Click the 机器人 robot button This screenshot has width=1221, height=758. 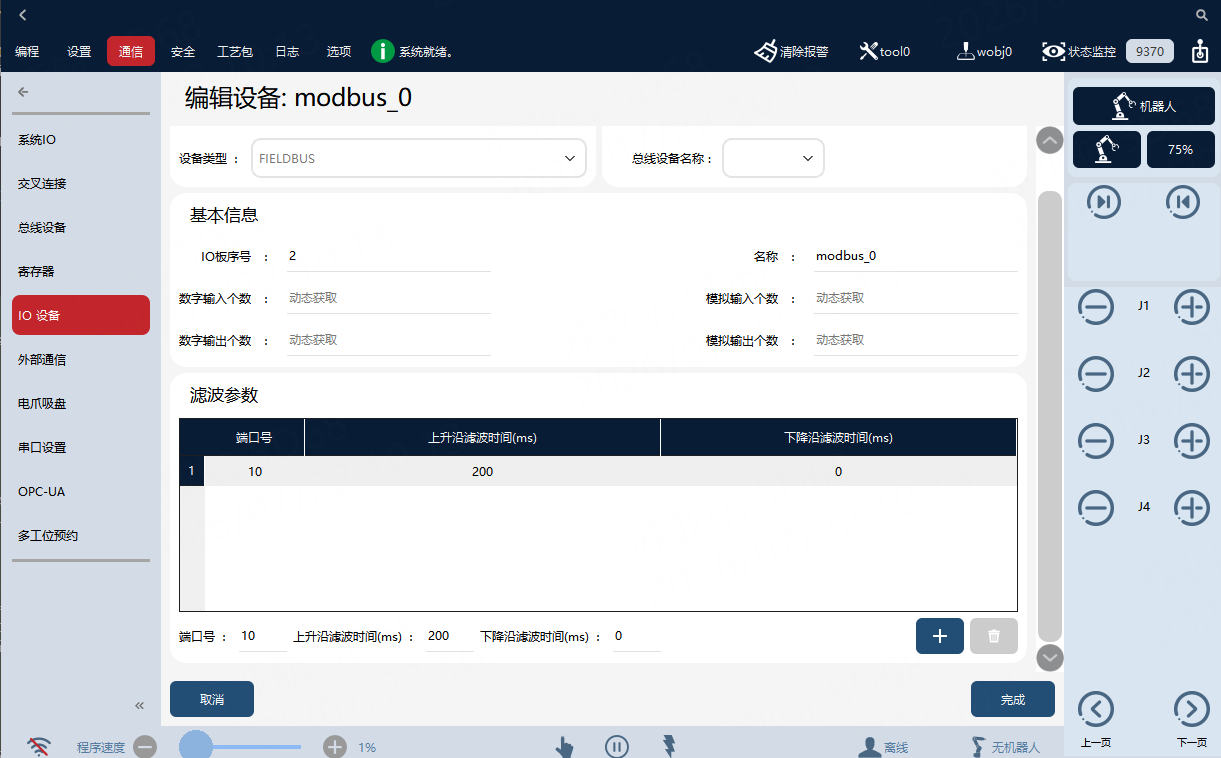point(1144,106)
